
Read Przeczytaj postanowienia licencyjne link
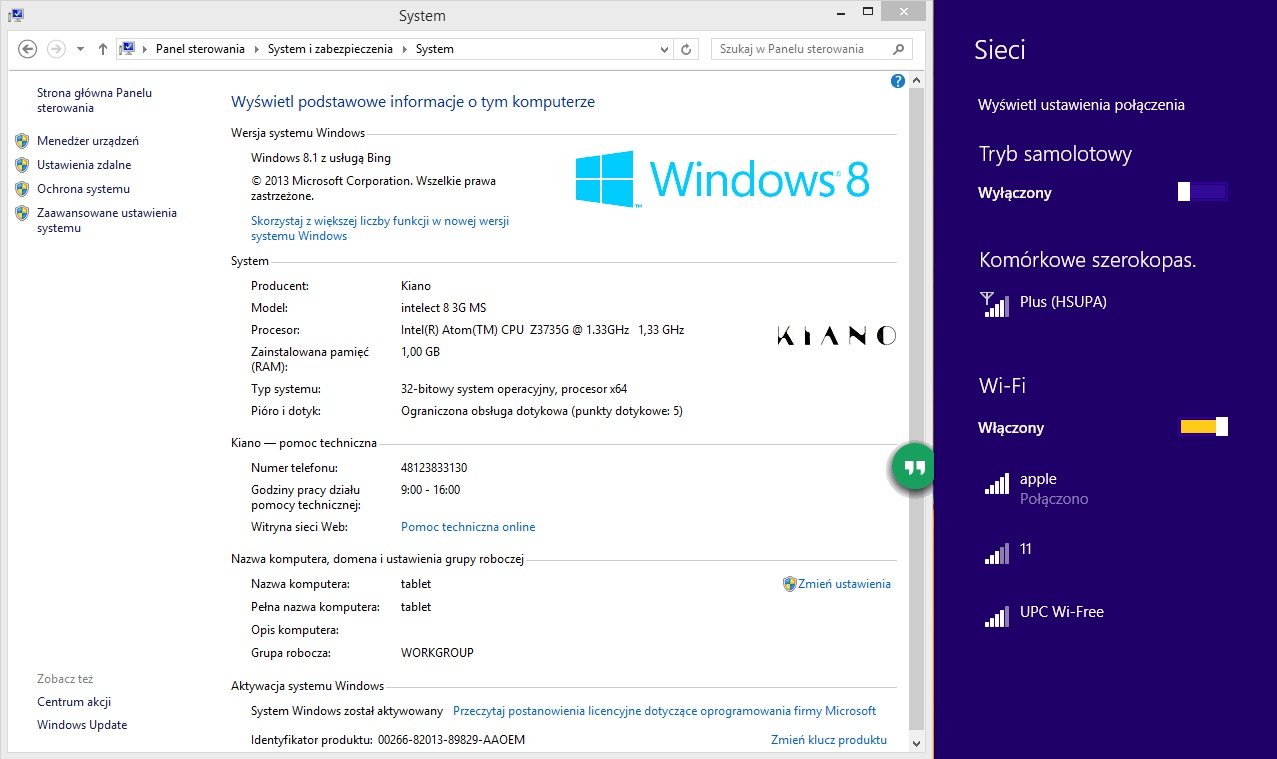(x=664, y=711)
